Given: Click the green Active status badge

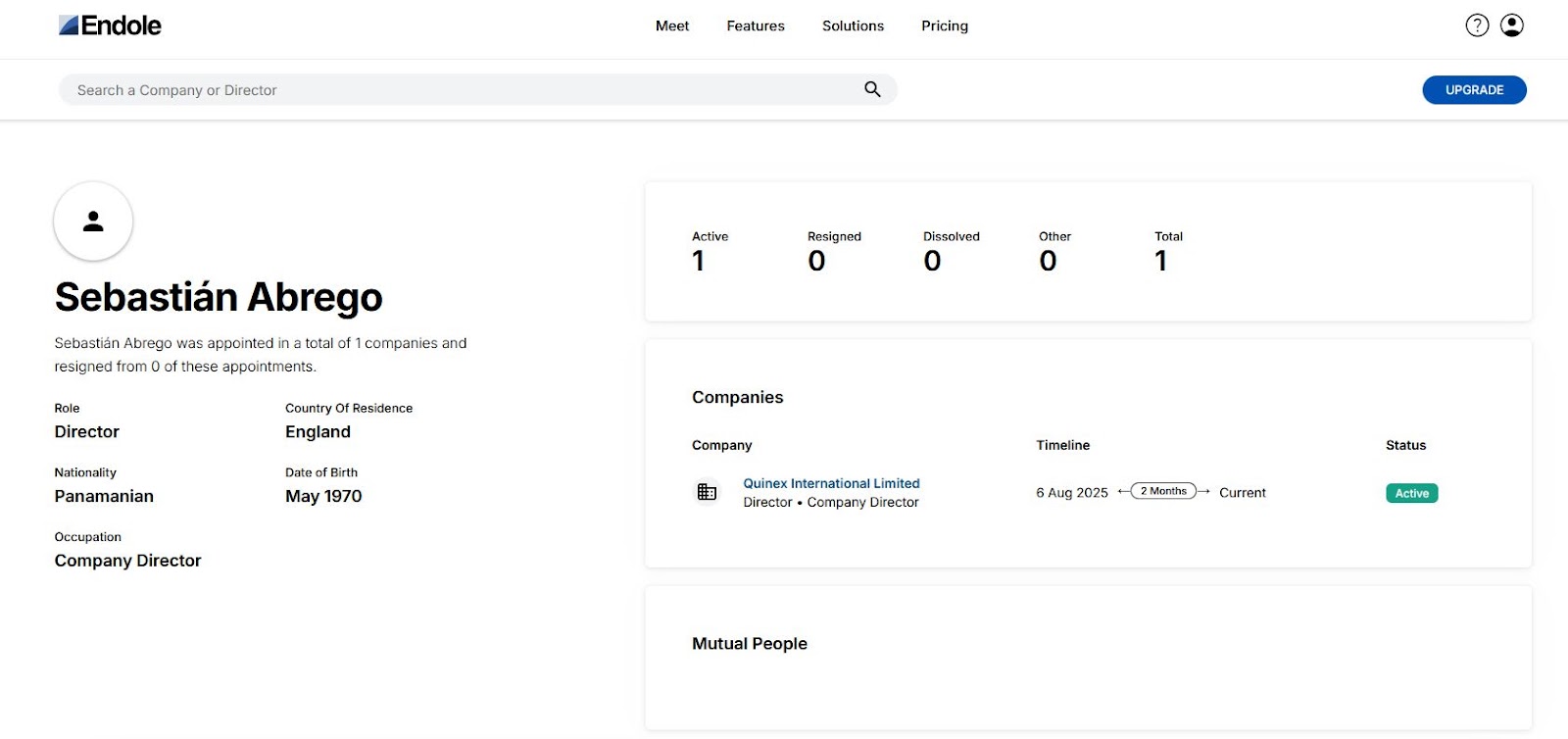Looking at the screenshot, I should [x=1411, y=493].
